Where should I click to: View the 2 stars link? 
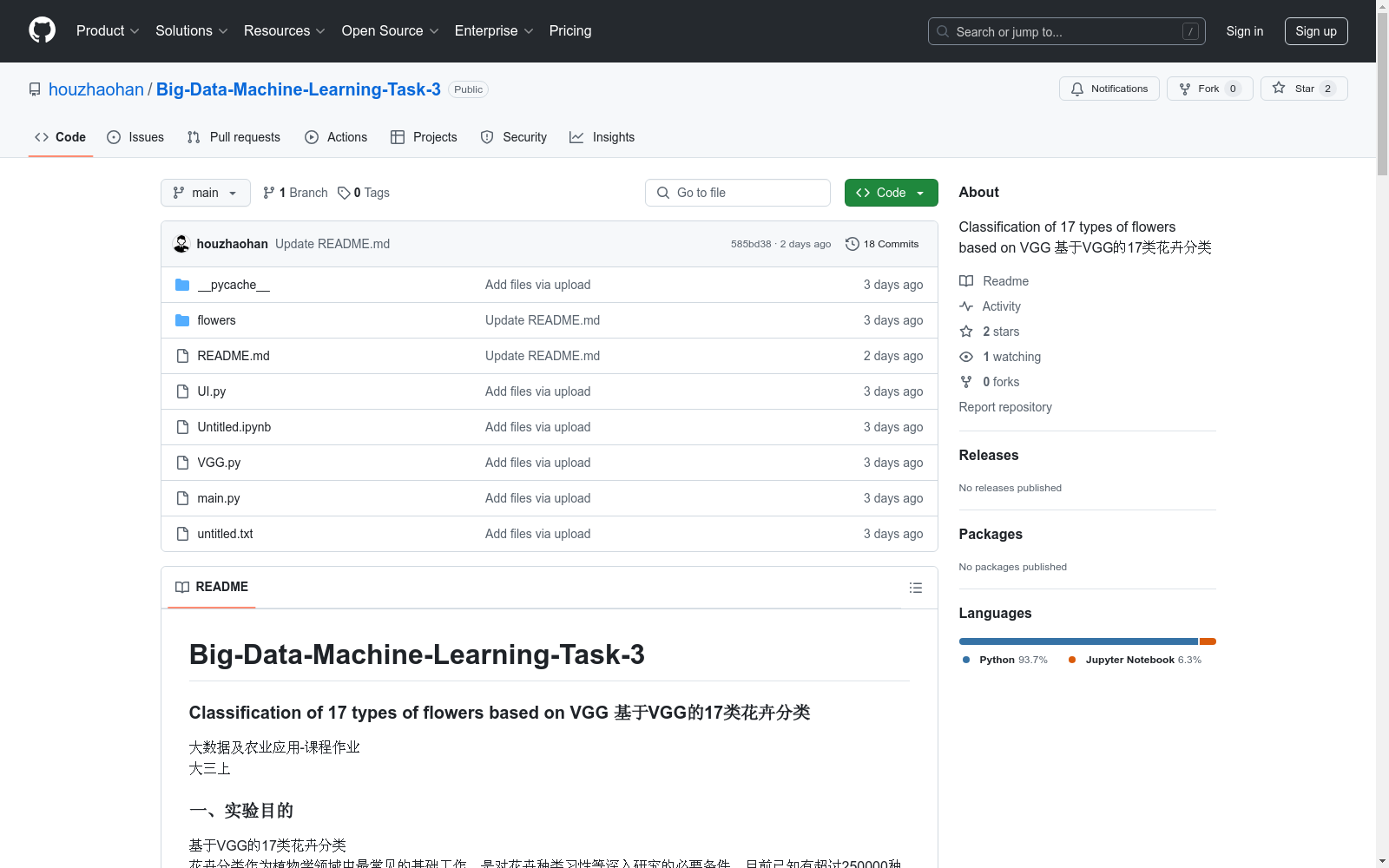(x=990, y=332)
